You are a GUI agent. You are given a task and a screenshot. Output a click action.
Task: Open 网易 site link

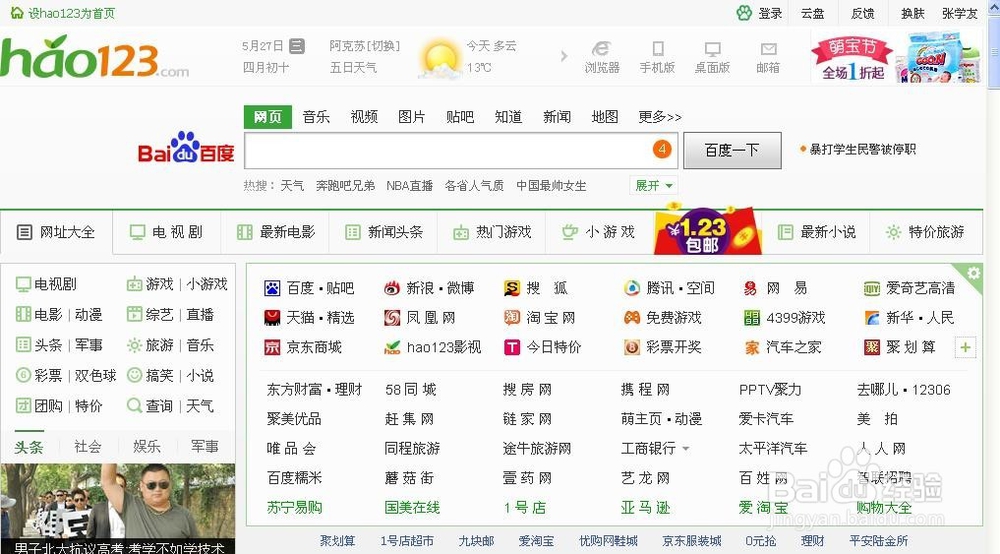click(x=775, y=288)
